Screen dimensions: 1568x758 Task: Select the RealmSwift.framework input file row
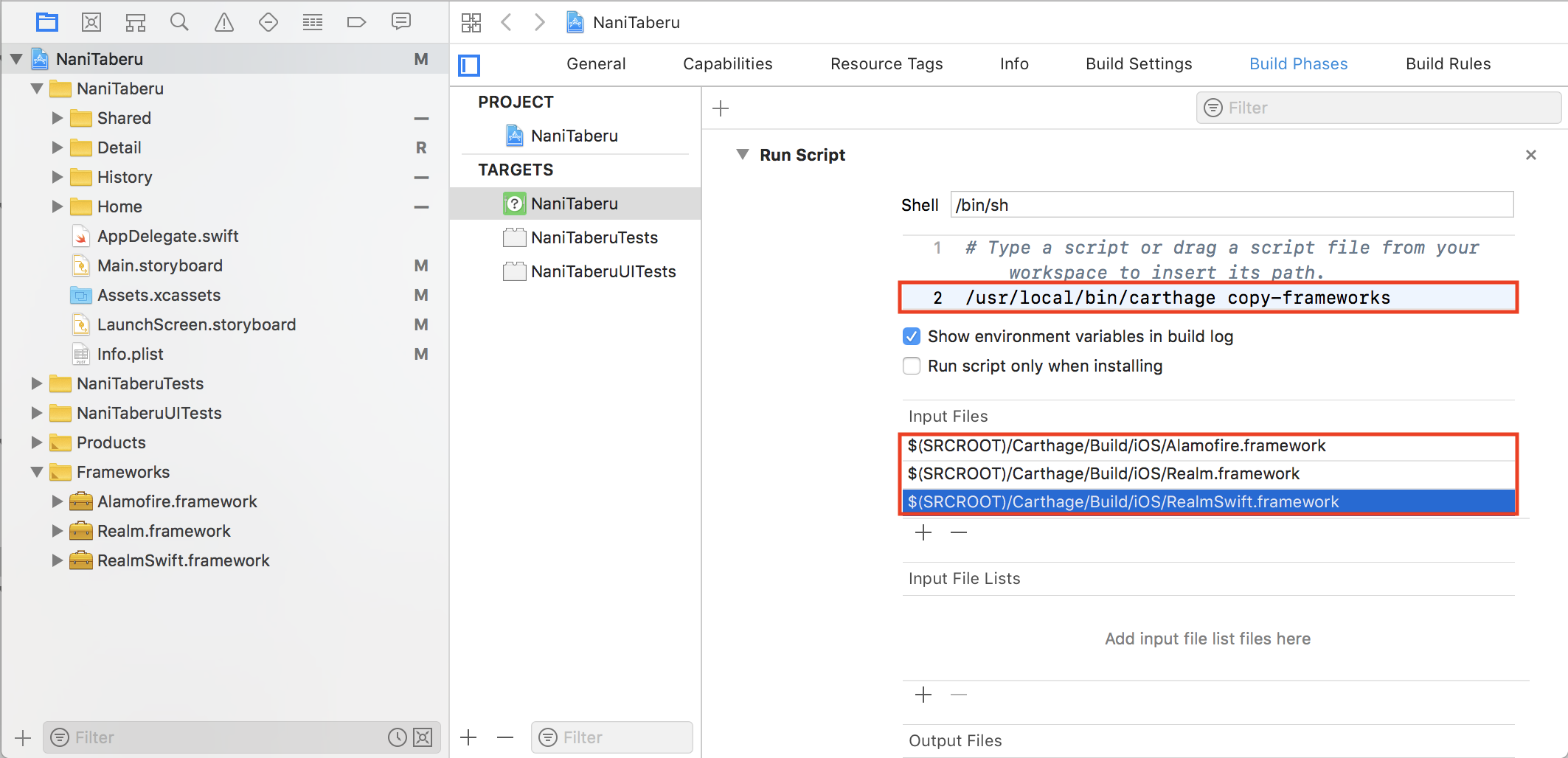[x=1208, y=501]
